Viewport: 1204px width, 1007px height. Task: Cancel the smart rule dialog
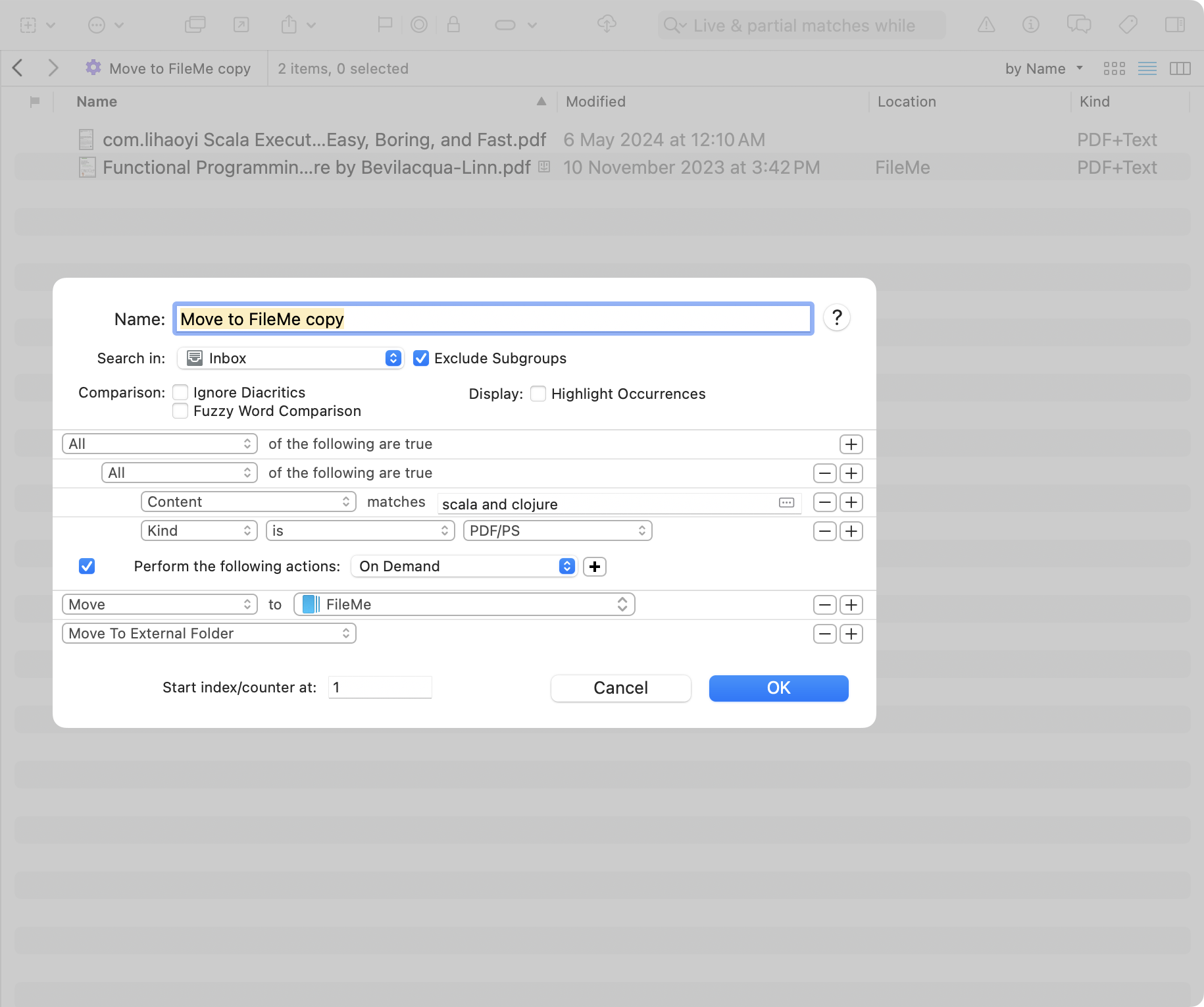pyautogui.click(x=620, y=688)
